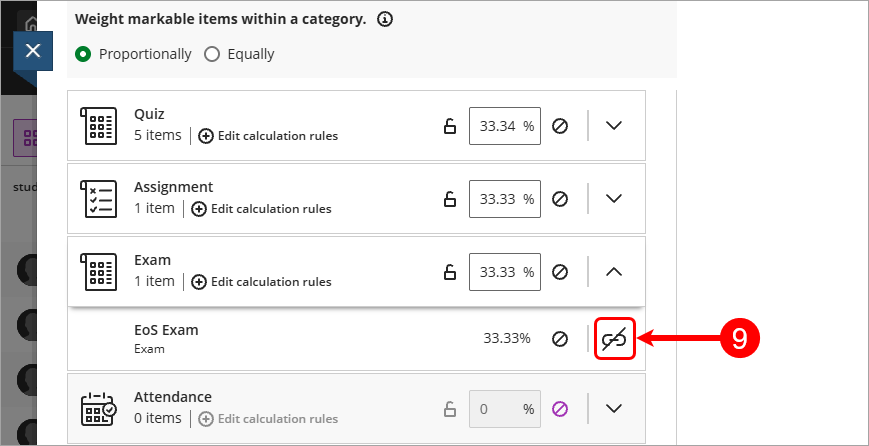The width and height of the screenshot is (869, 446).
Task: Click the exclude icon for Exam category
Action: (560, 272)
